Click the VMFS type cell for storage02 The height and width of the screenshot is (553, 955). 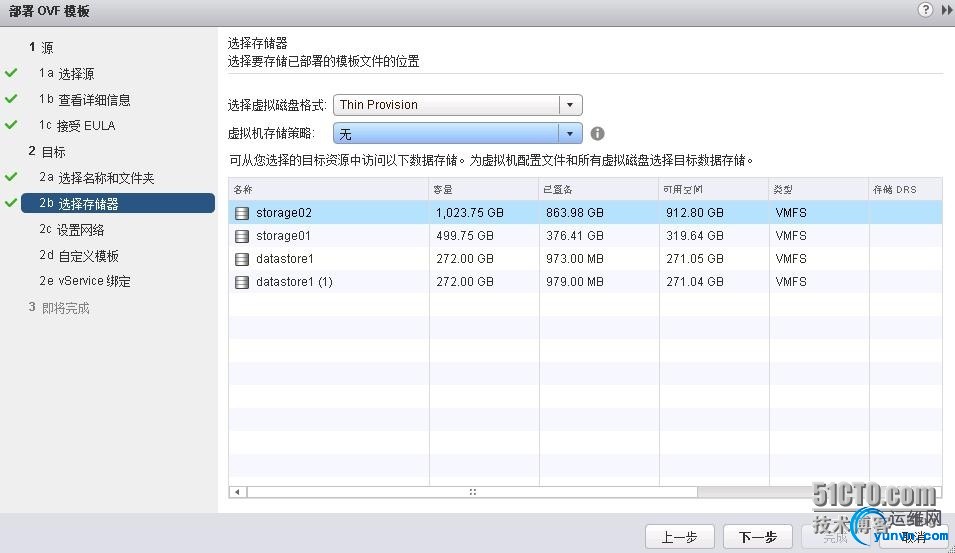click(791, 213)
